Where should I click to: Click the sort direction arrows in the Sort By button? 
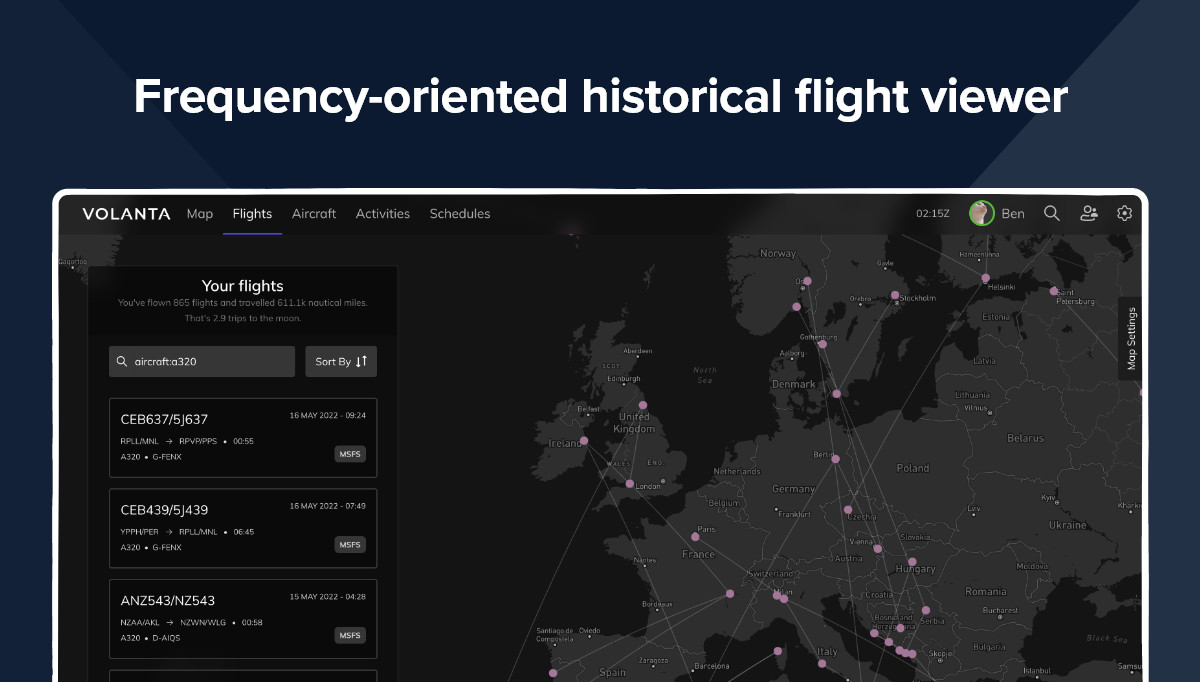tap(363, 361)
